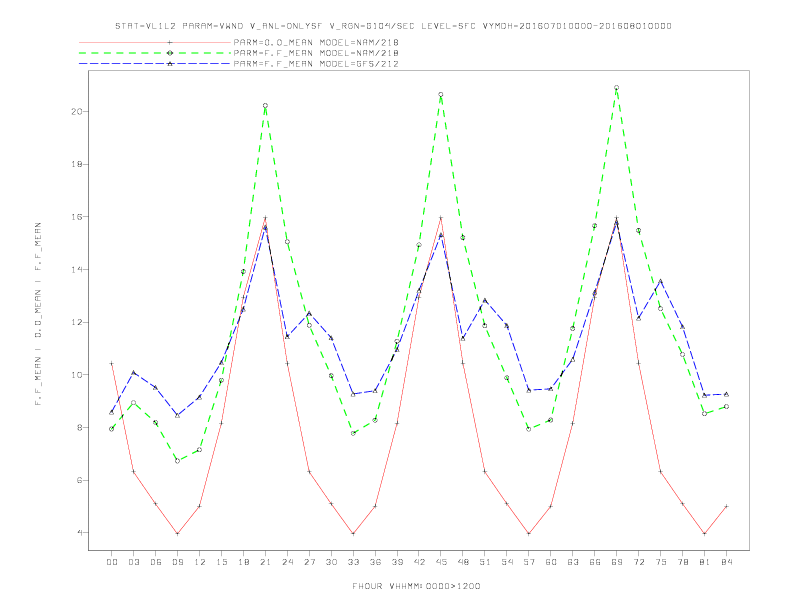
Task: Click the x-axis label FHOUR VHHMM=0000>1200
Action: [416, 586]
